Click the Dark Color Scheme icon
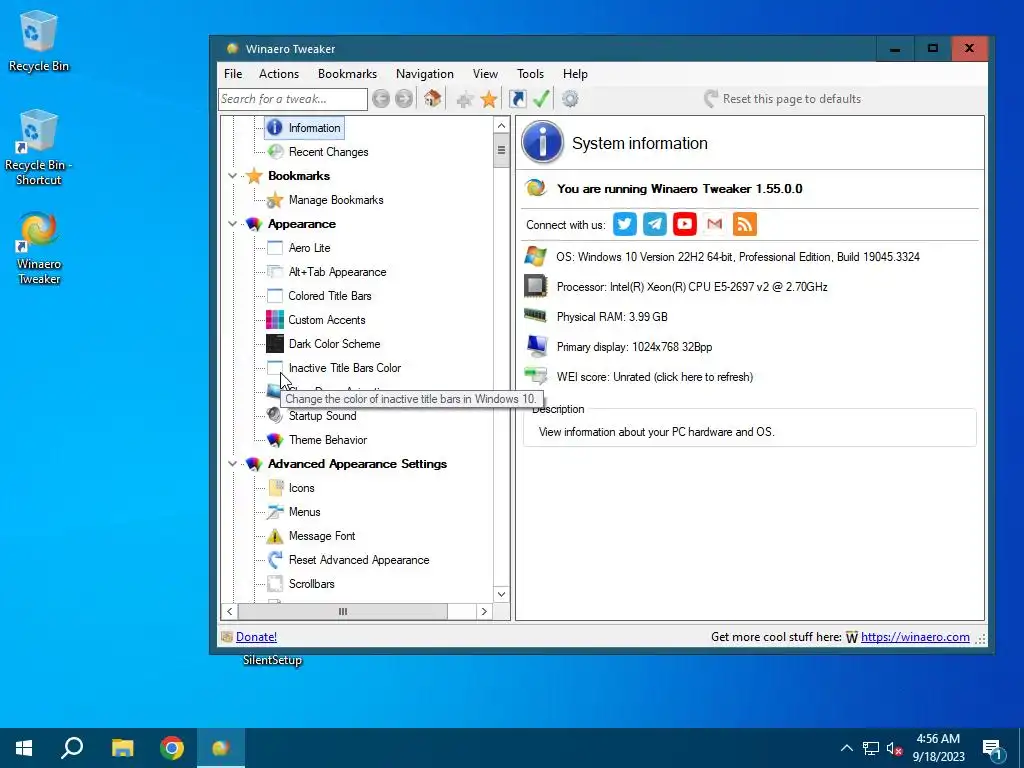This screenshot has width=1024, height=768. tap(275, 344)
